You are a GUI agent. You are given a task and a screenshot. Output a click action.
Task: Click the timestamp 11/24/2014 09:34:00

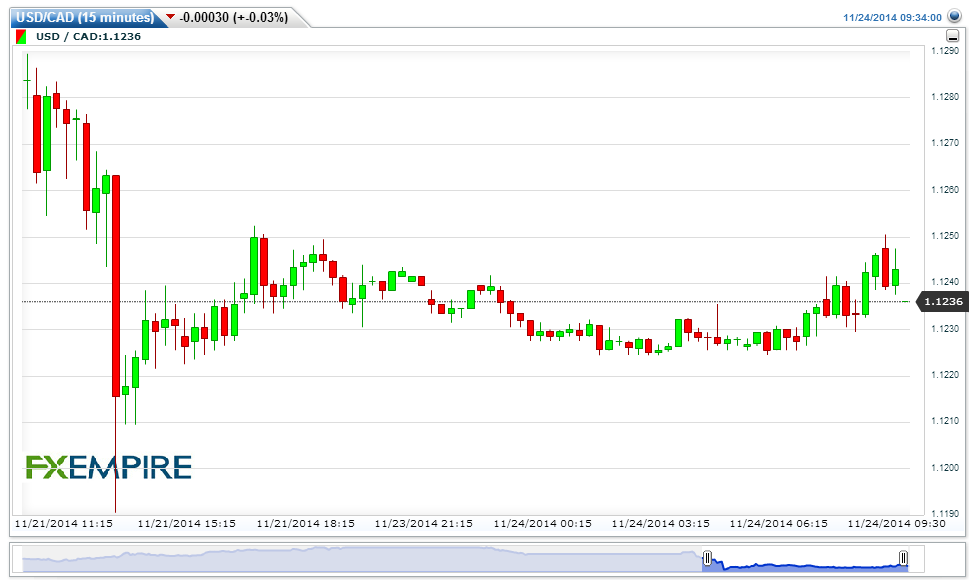pyautogui.click(x=892, y=17)
